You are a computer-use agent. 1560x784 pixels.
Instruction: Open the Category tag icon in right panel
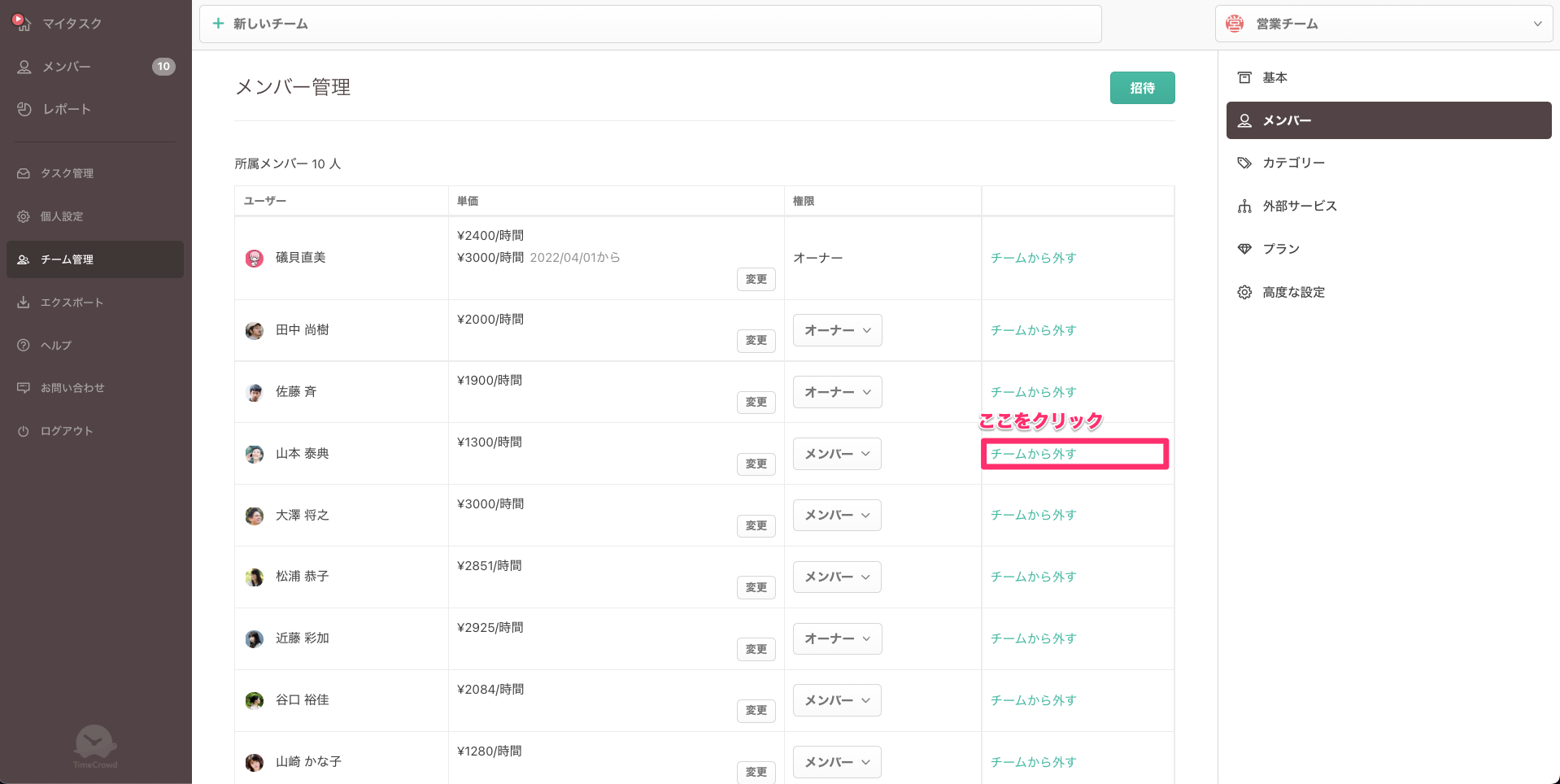tap(1244, 163)
